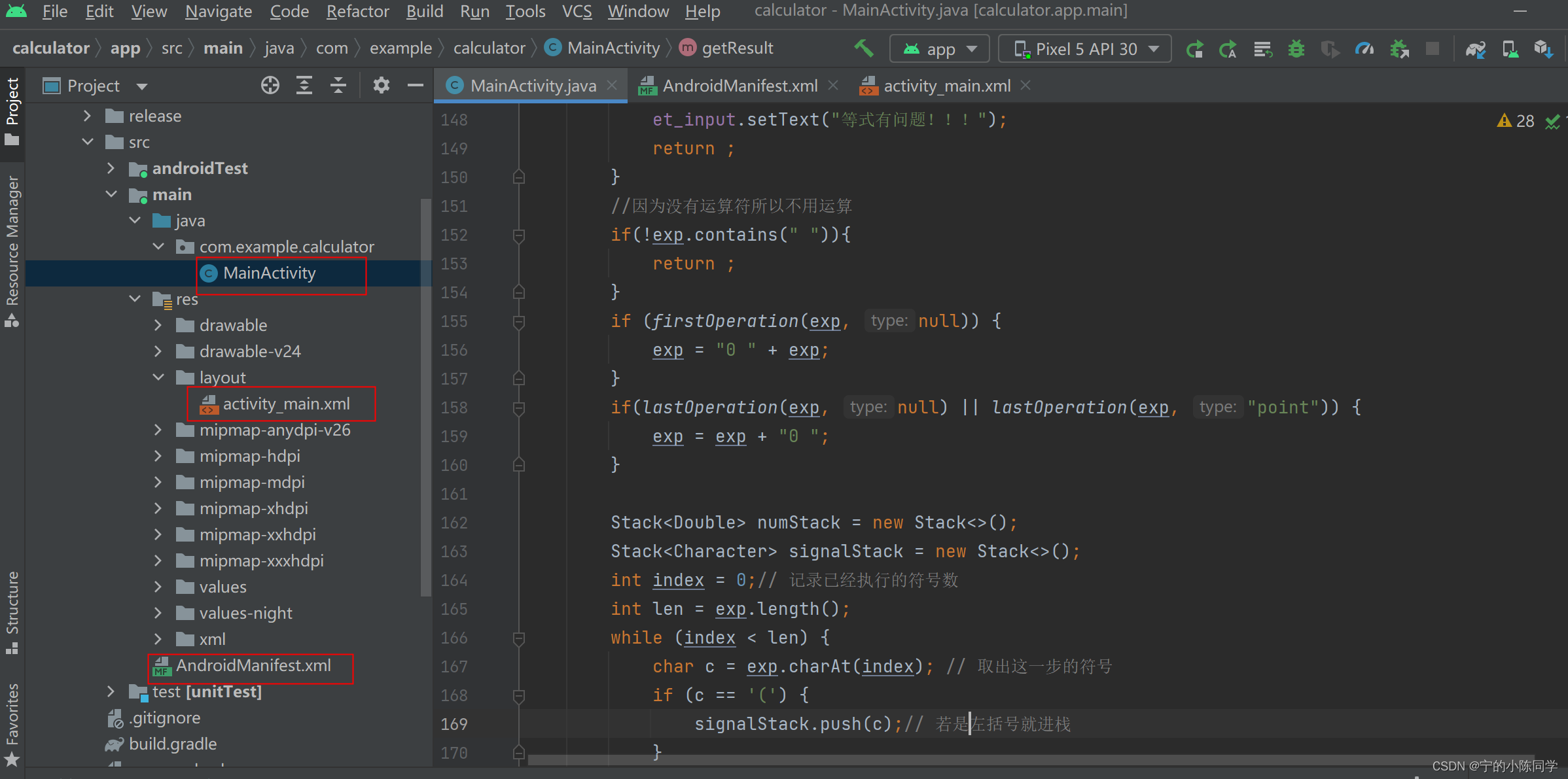Click the Profile app gauge icon
This screenshot has height=779, width=1568.
point(1364,49)
